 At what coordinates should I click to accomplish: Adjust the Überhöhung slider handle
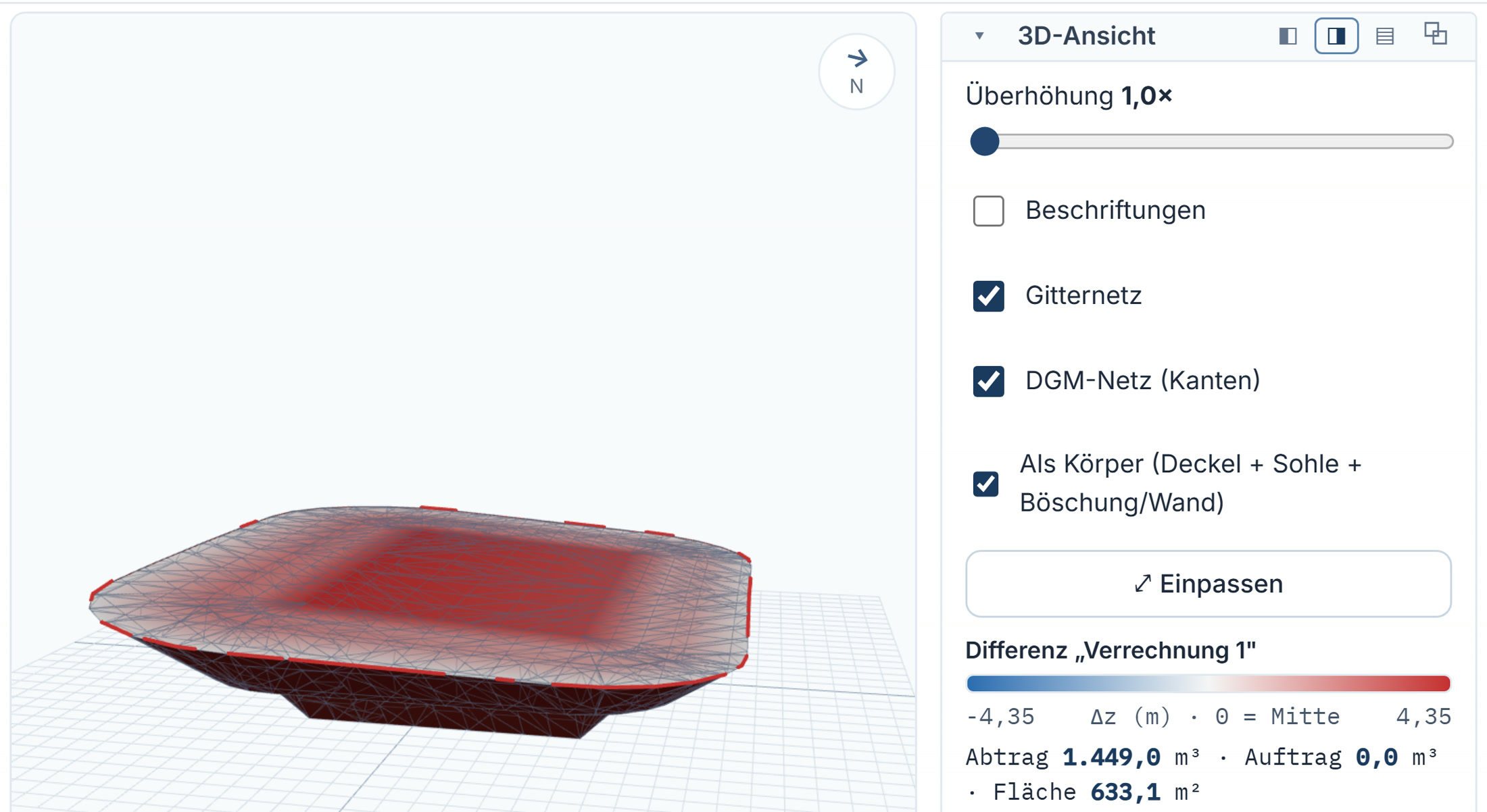[984, 141]
